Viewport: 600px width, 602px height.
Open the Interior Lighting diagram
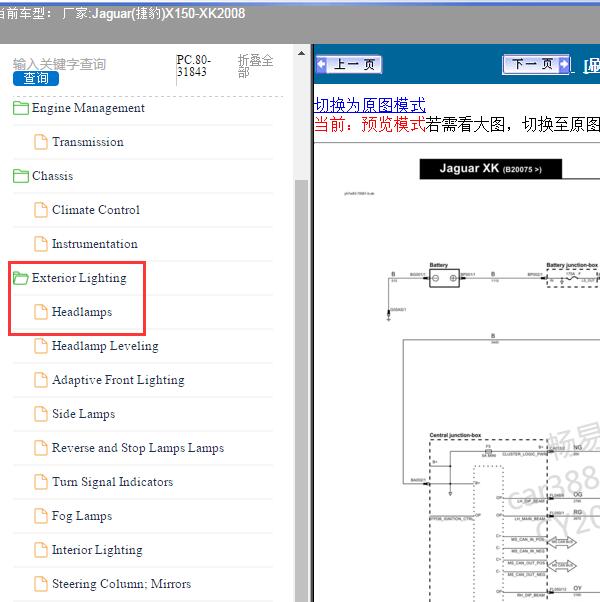coord(97,550)
